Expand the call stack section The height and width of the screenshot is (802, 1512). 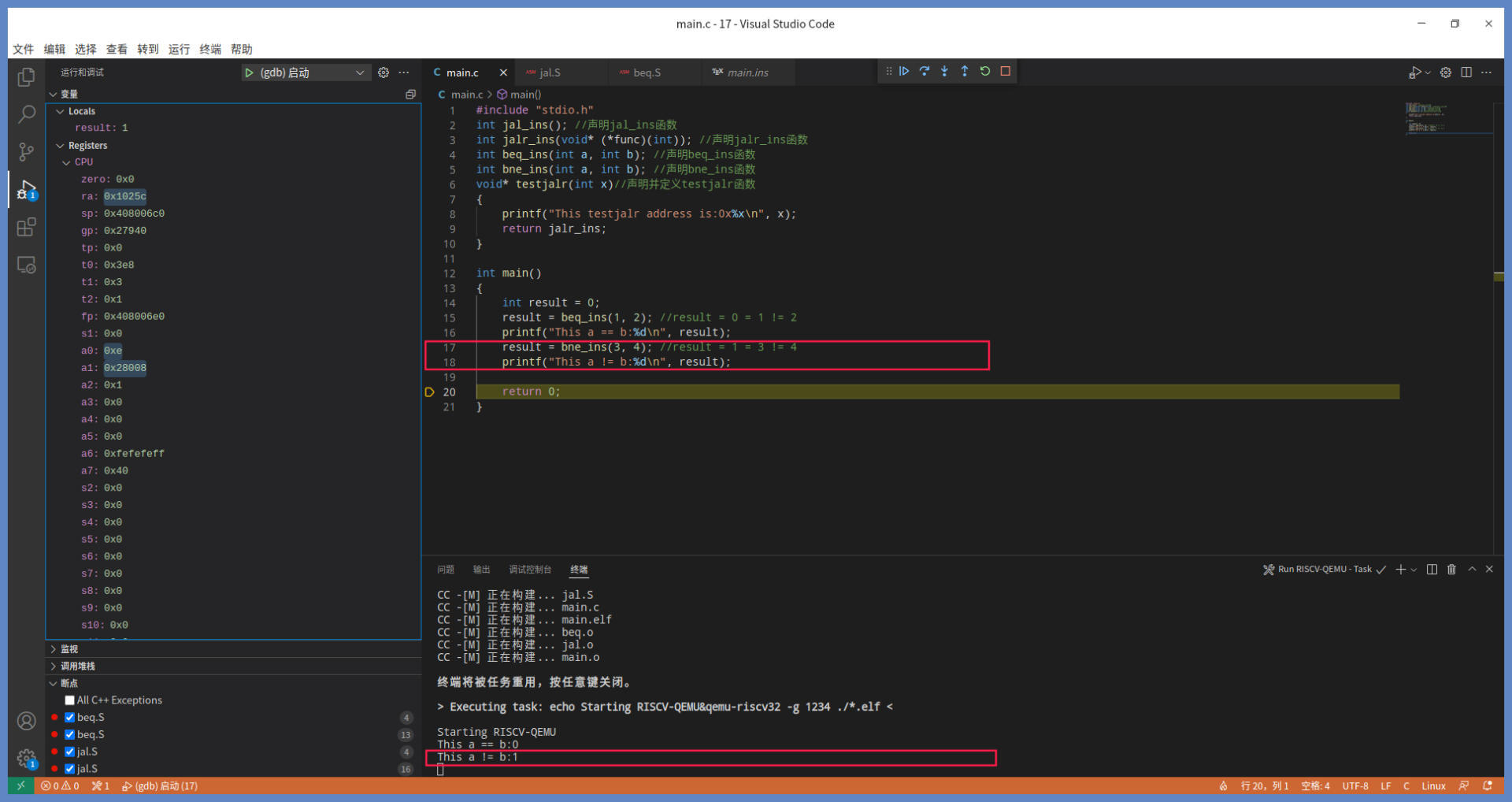(77, 666)
